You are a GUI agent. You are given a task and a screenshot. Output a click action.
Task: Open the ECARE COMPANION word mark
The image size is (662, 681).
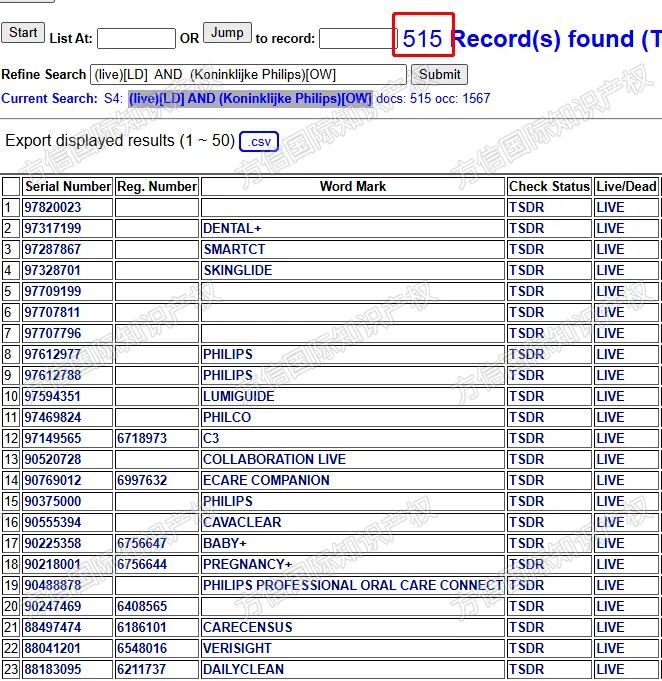pos(266,480)
